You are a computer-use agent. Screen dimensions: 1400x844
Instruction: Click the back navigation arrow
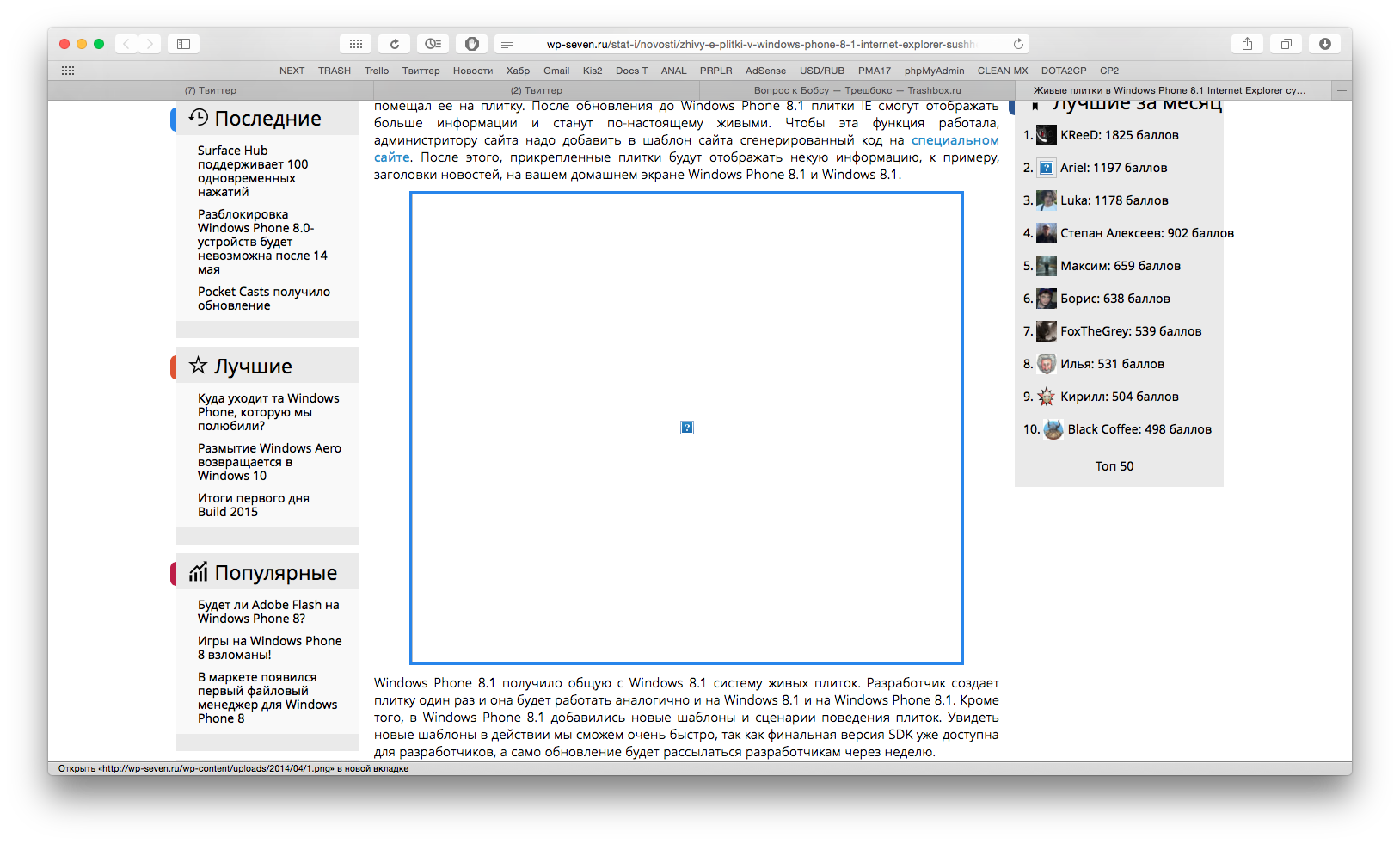(126, 44)
